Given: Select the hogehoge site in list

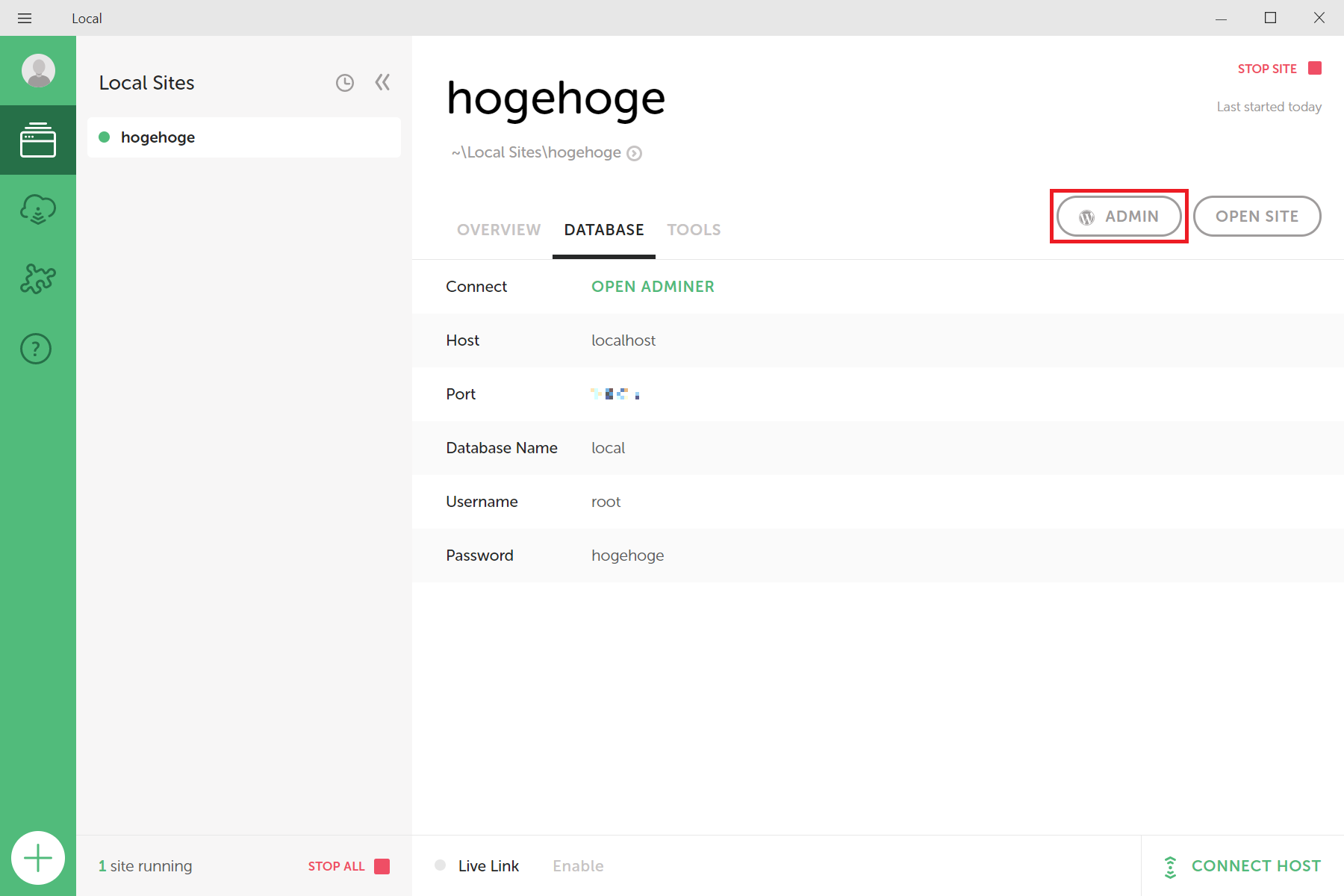Looking at the screenshot, I should click(244, 137).
